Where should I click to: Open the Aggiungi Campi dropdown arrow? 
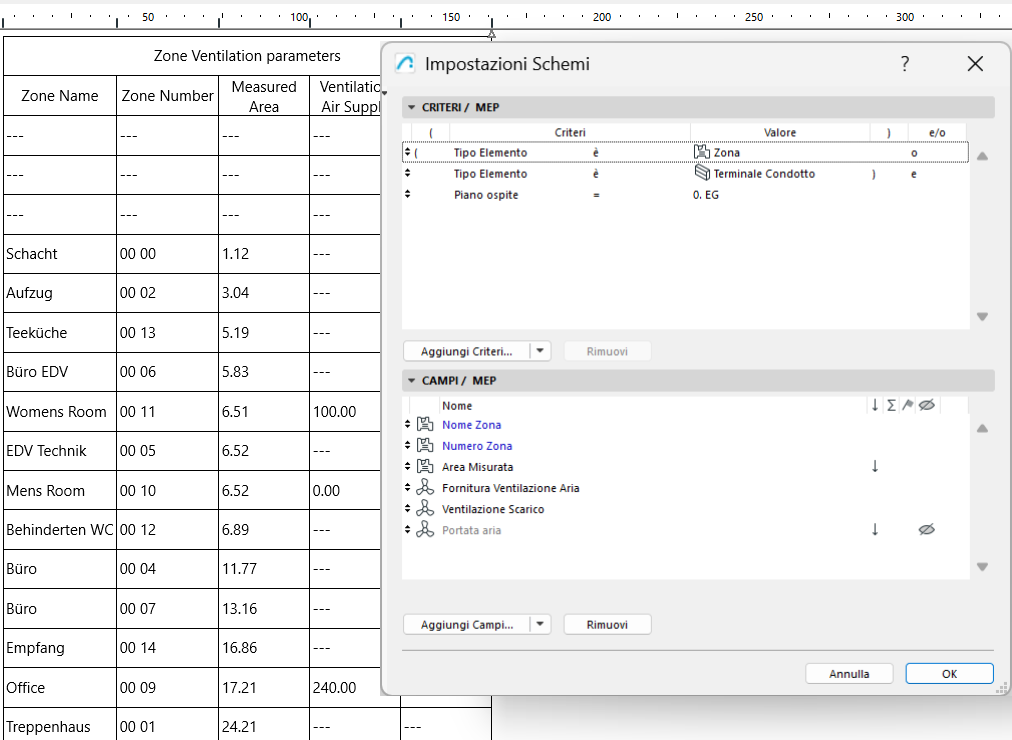540,624
